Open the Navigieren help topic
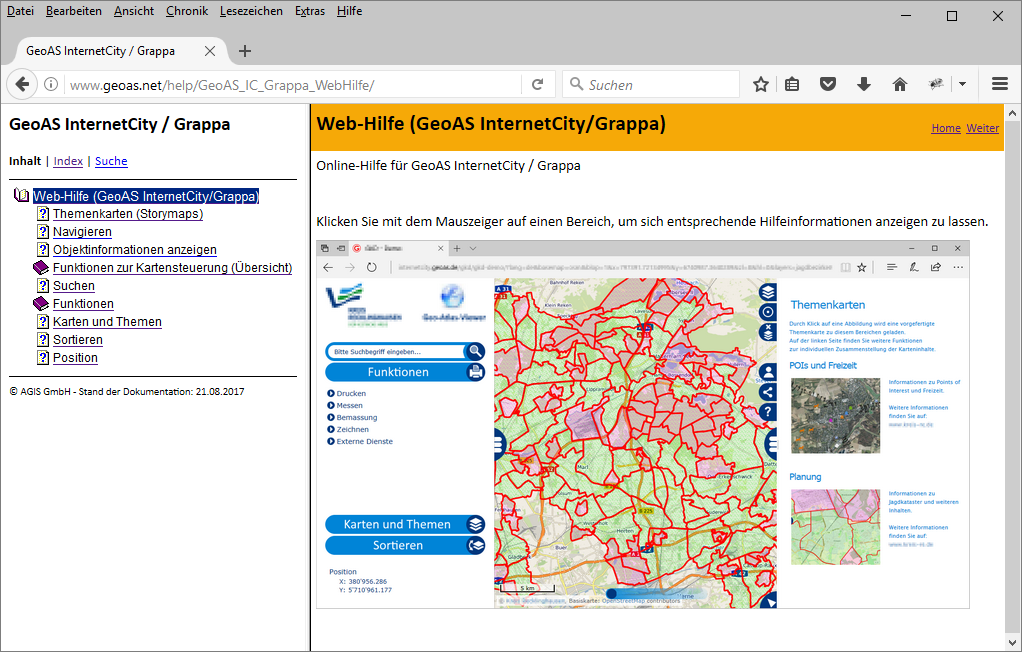 pyautogui.click(x=82, y=232)
